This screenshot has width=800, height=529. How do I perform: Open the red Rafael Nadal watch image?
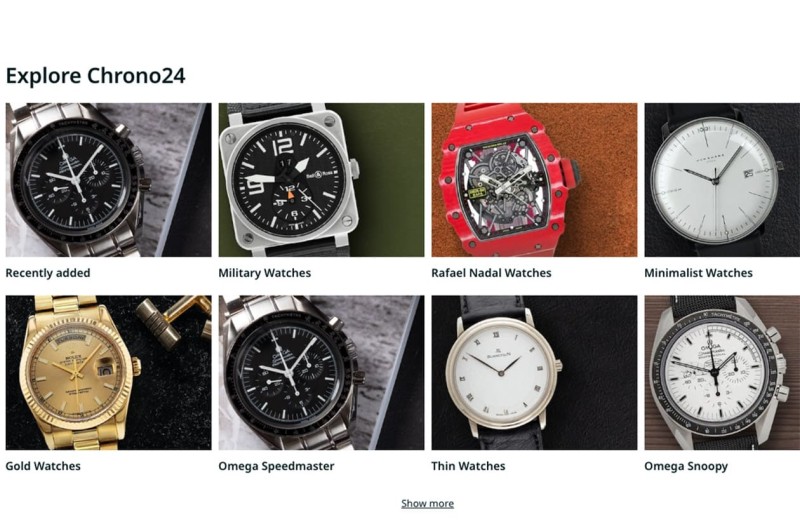point(534,180)
